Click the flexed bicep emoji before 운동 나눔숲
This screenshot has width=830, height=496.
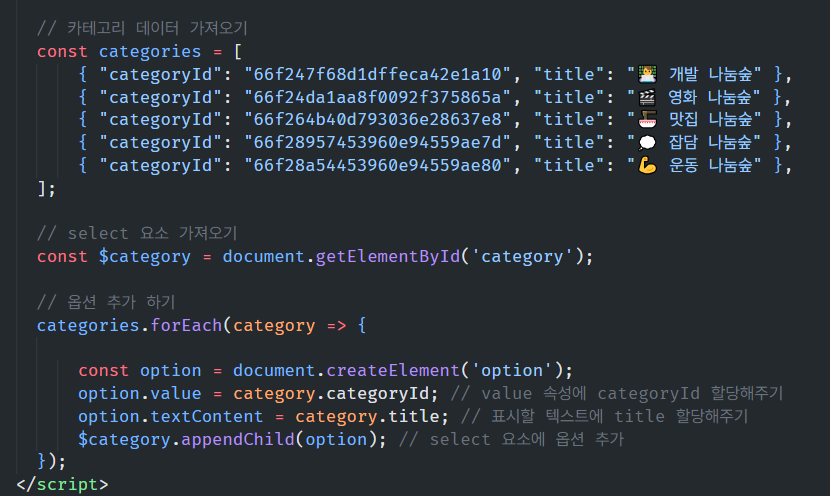click(647, 166)
